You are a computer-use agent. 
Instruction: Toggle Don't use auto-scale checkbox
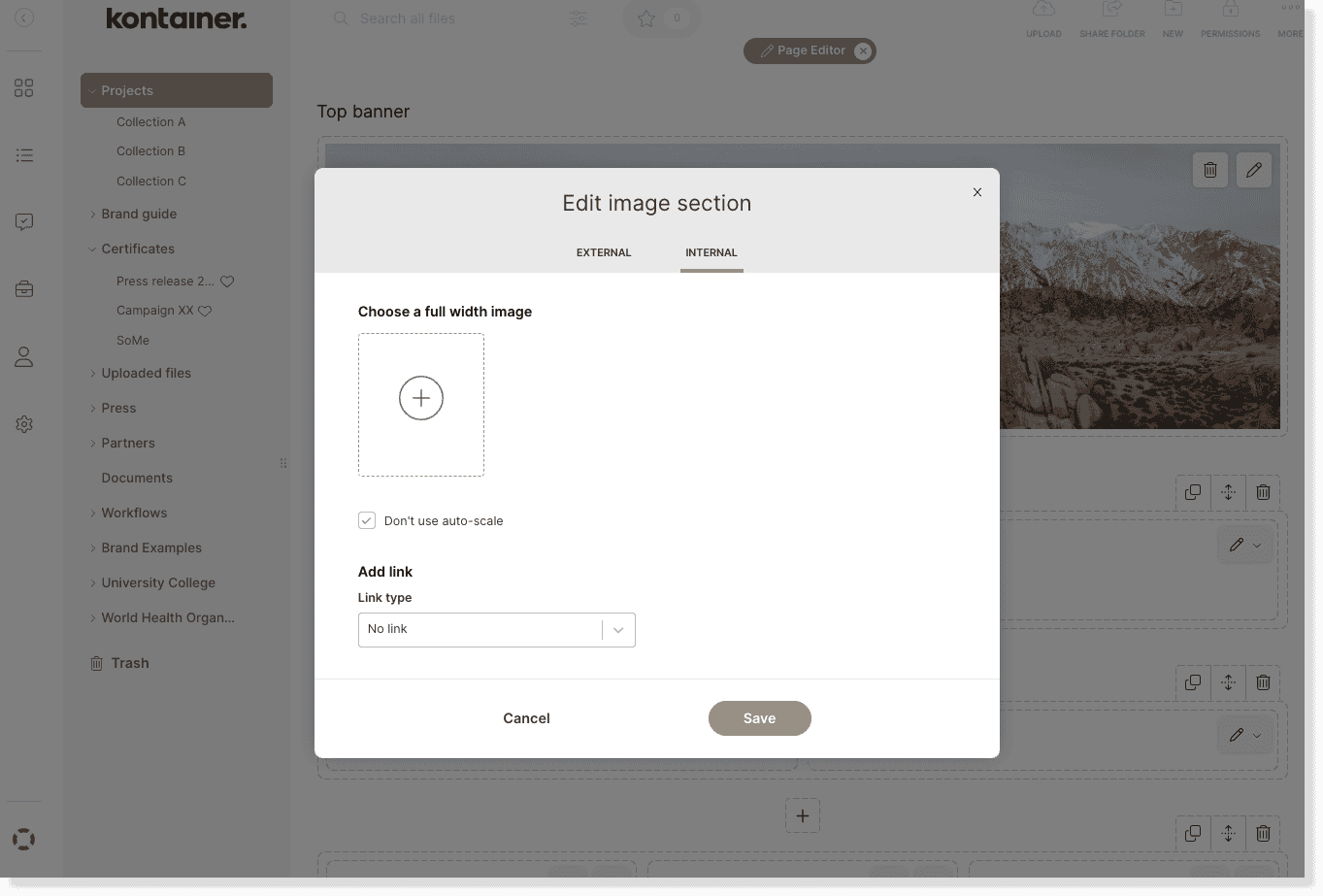367,520
